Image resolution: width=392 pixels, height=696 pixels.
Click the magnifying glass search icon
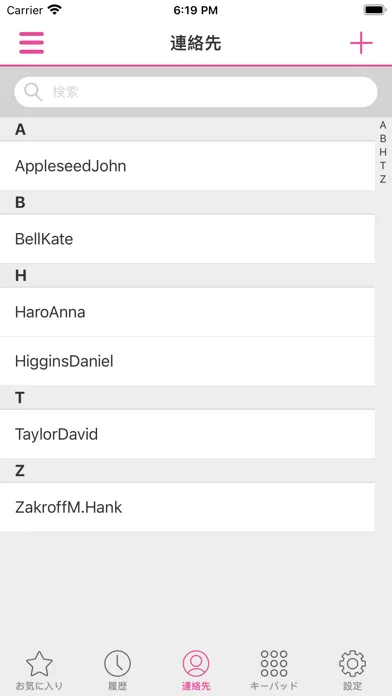[x=33, y=92]
